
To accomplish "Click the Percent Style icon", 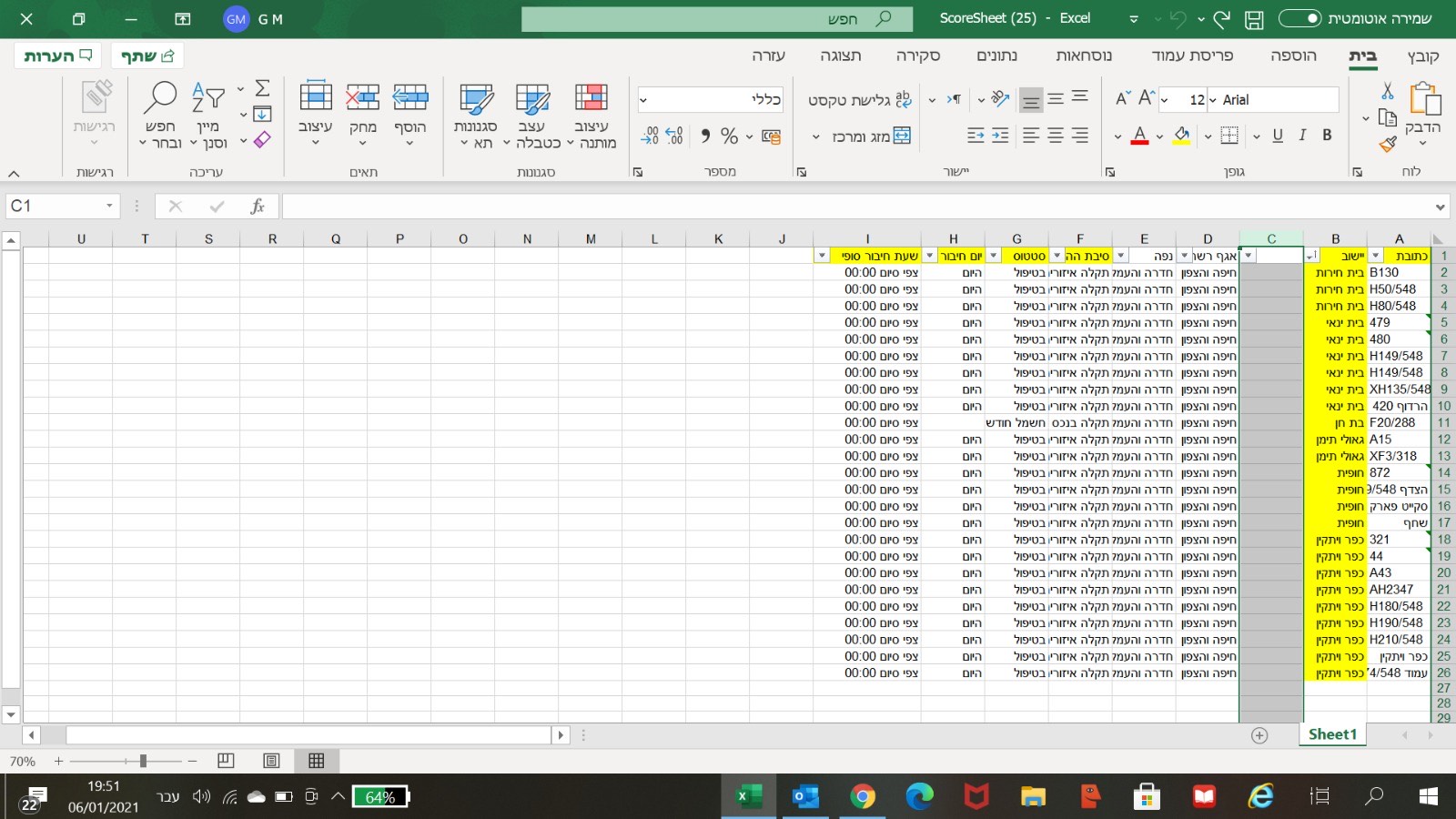I will tap(729, 136).
